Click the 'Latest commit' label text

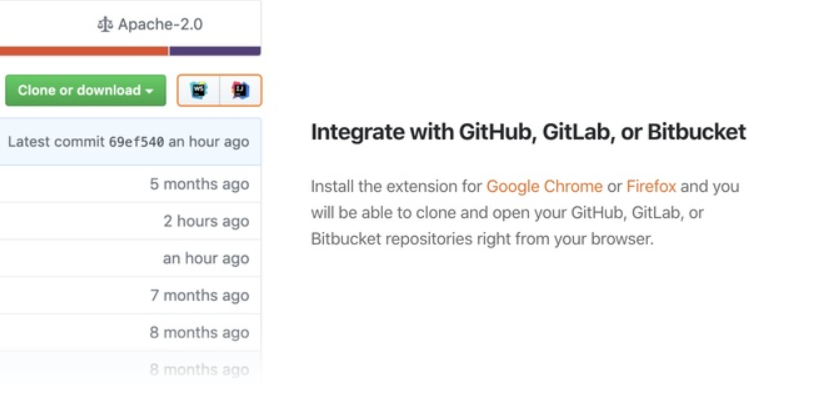[x=56, y=142]
